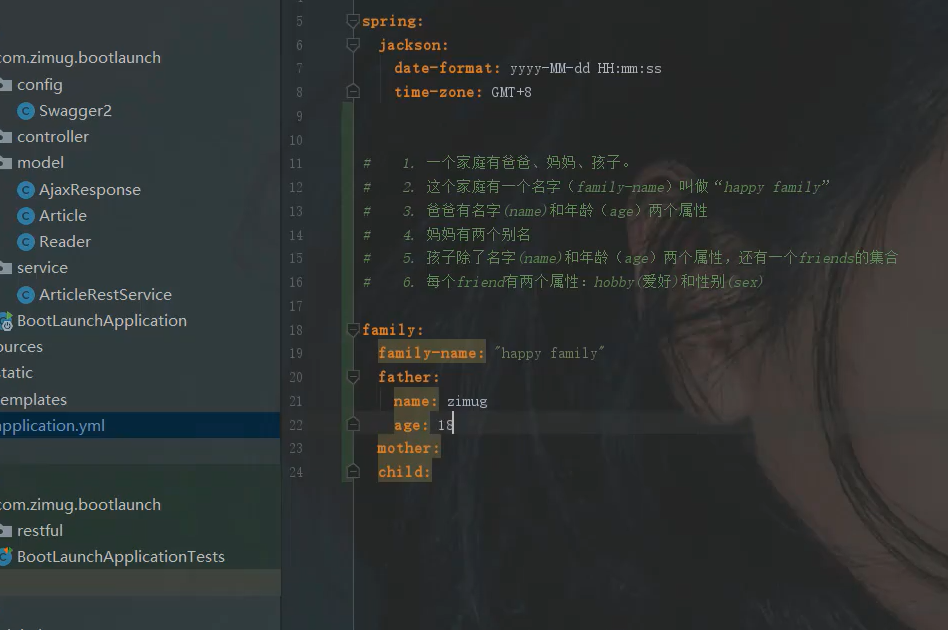Screen dimensions: 948x630
Task: Click the ArticleRestService class icon
Action: tap(25, 295)
